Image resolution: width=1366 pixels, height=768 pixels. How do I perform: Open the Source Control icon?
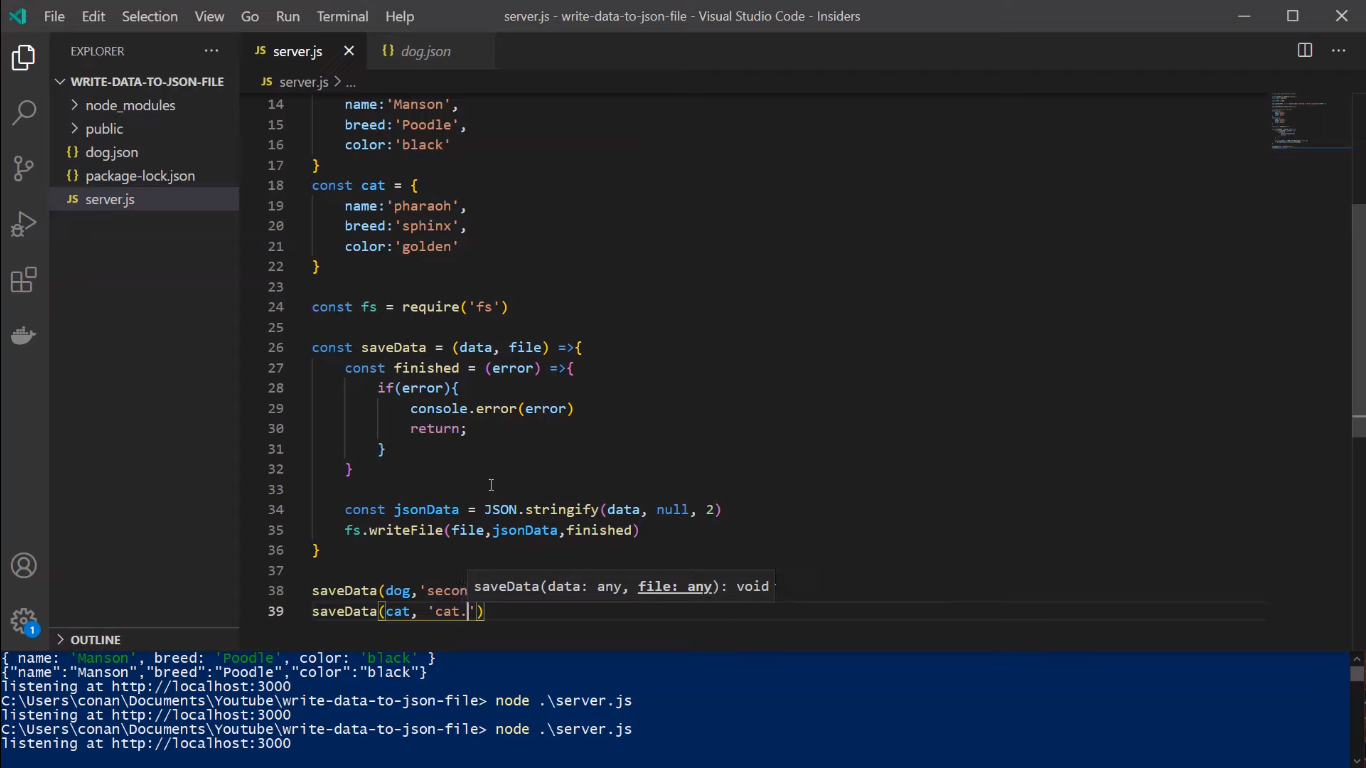(23, 168)
